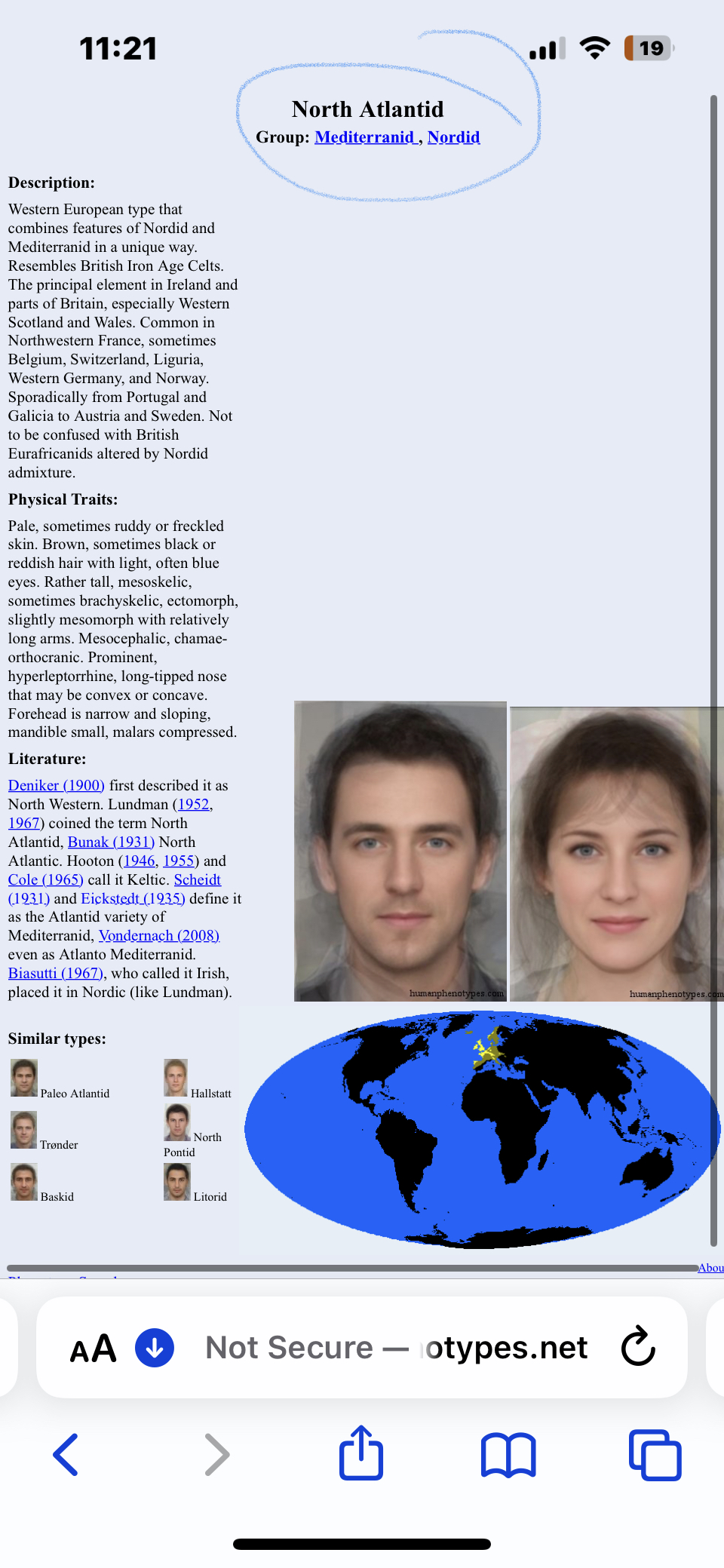Open the Nordid group link
724x1568 pixels.
tap(453, 137)
